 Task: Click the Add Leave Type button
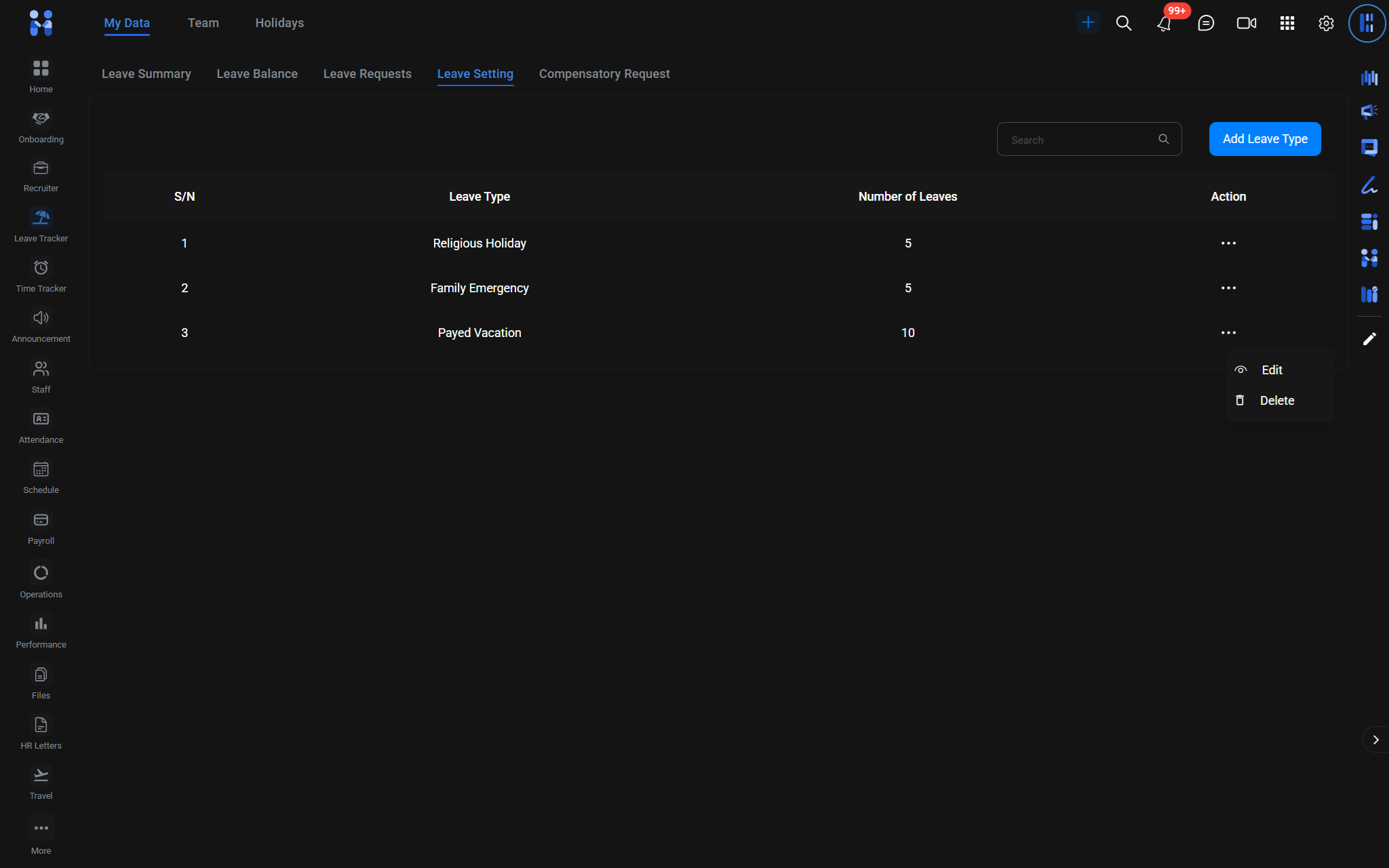point(1264,139)
